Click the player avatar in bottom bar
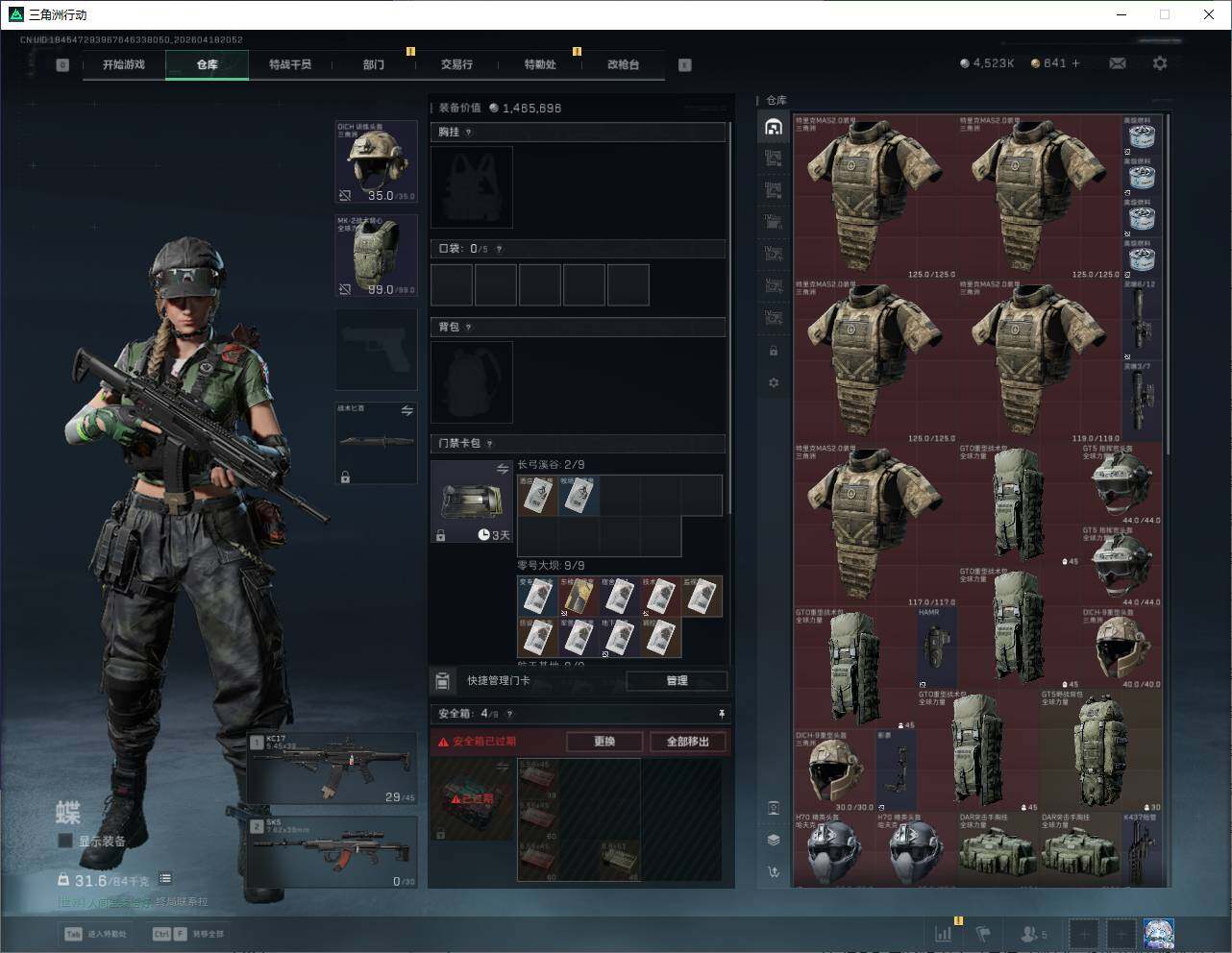 pyautogui.click(x=1159, y=933)
